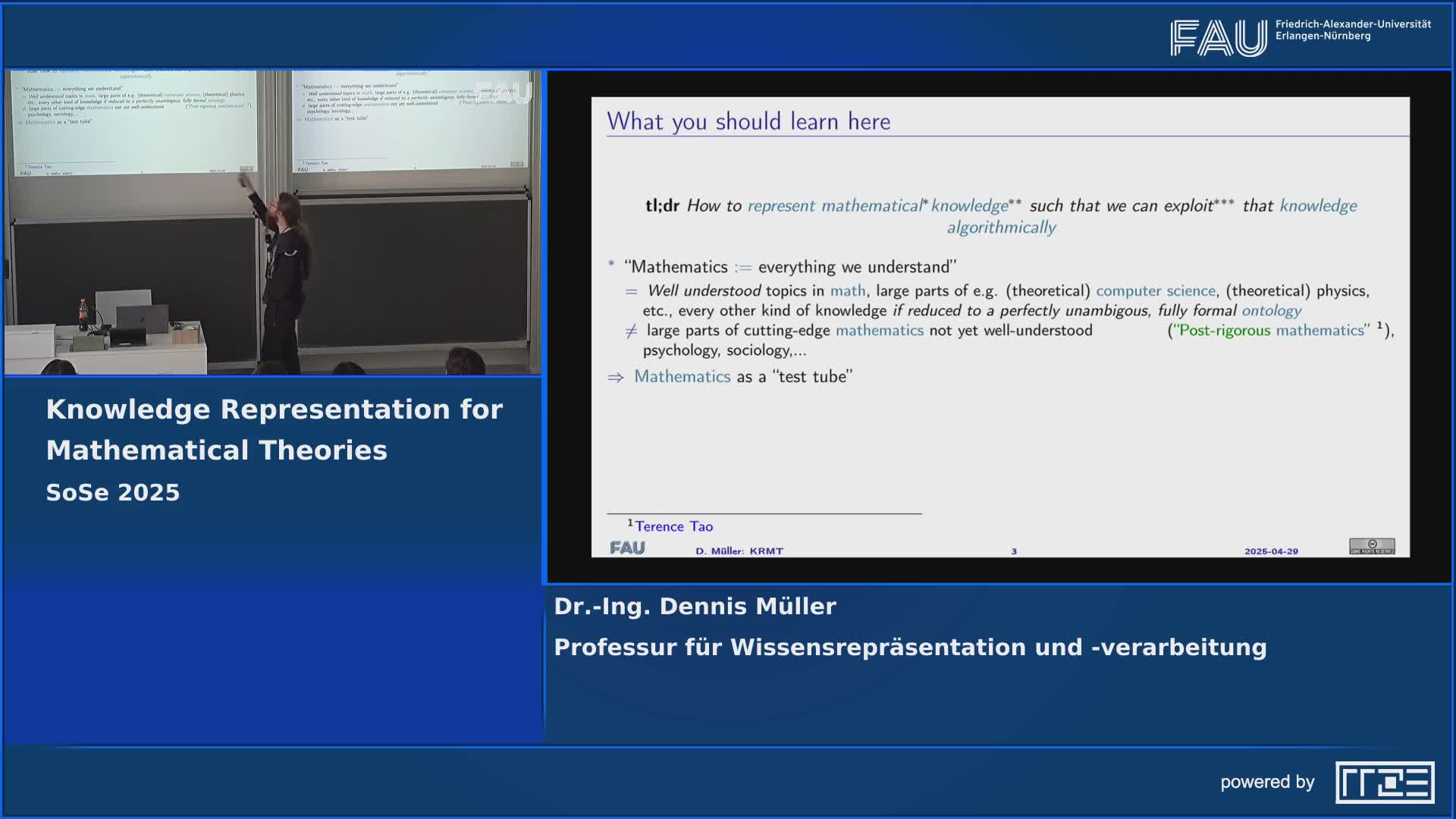
Task: Click the 'Terence Tao' footnote link
Action: 673,526
